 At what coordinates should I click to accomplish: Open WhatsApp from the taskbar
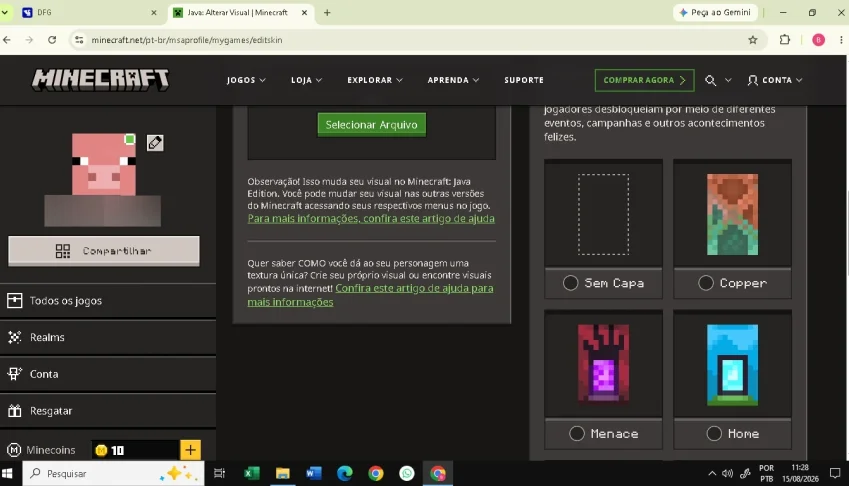point(407,474)
